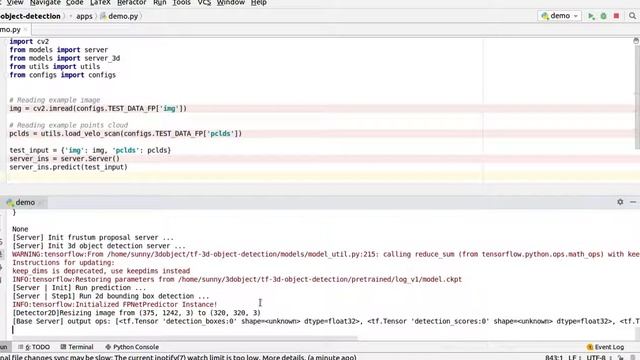This screenshot has height=360, width=640.
Task: Click the editor vertical scrollbar
Action: coord(637,97)
